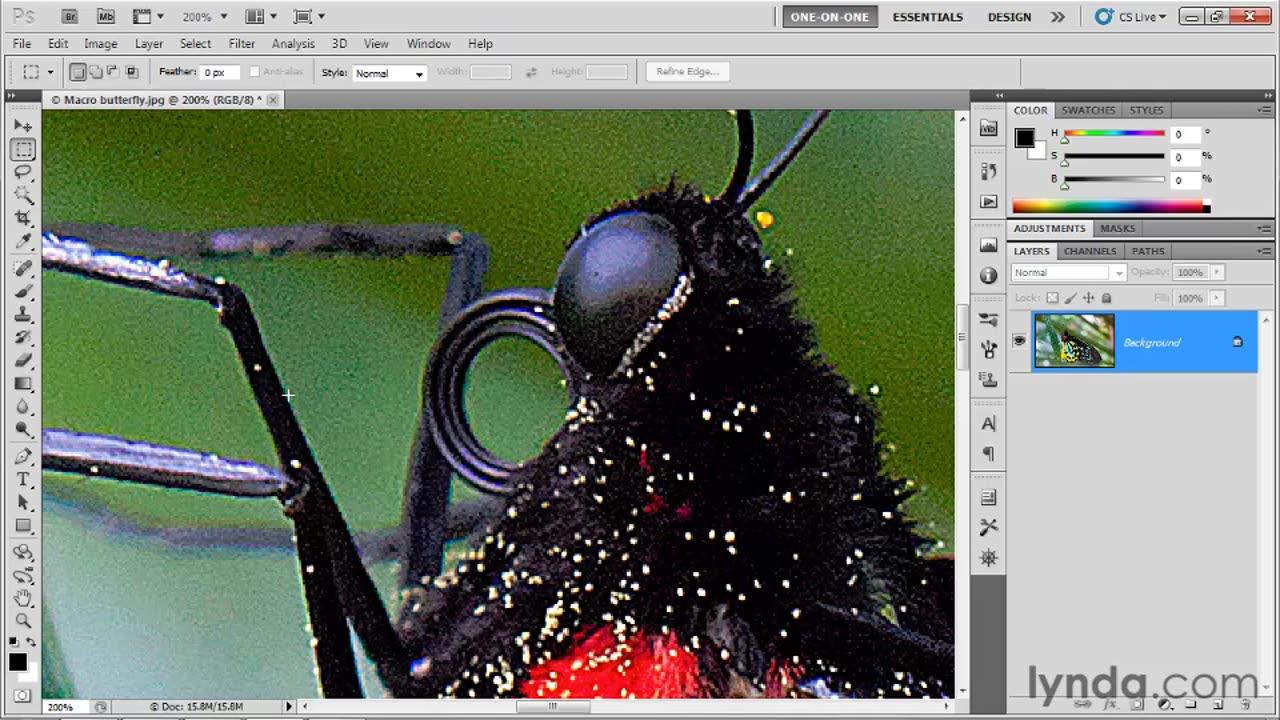Viewport: 1280px width, 720px height.
Task: Select the 3D Object Rotate tool
Action: tap(23, 553)
